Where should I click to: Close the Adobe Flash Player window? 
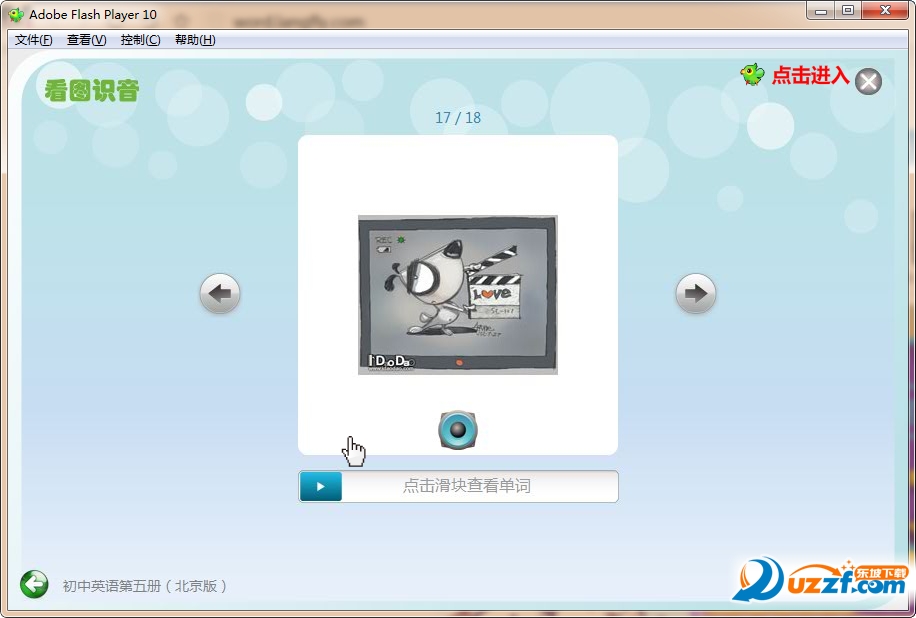885,11
